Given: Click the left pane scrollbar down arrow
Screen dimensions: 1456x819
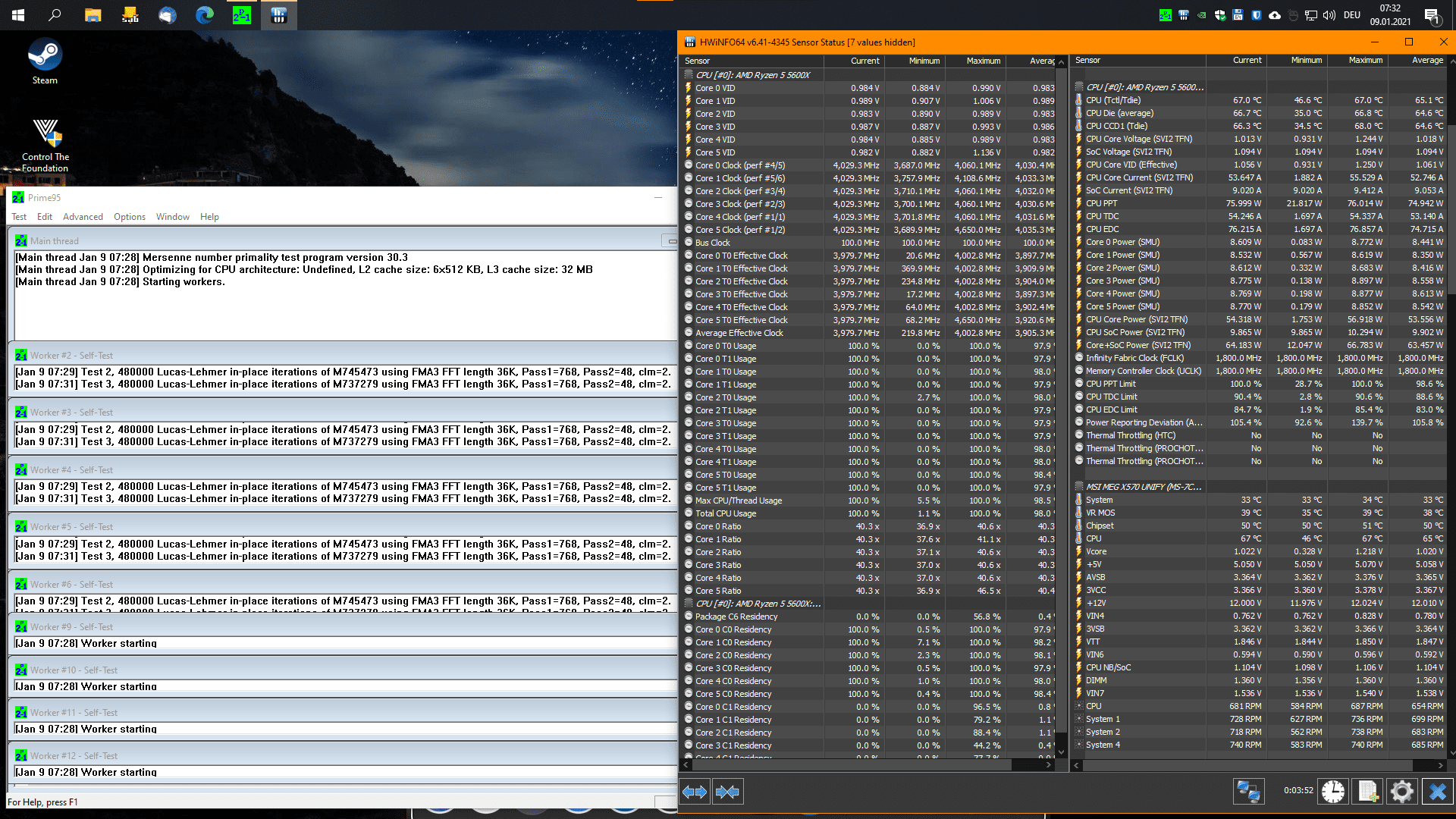Looking at the screenshot, I should [x=1061, y=752].
